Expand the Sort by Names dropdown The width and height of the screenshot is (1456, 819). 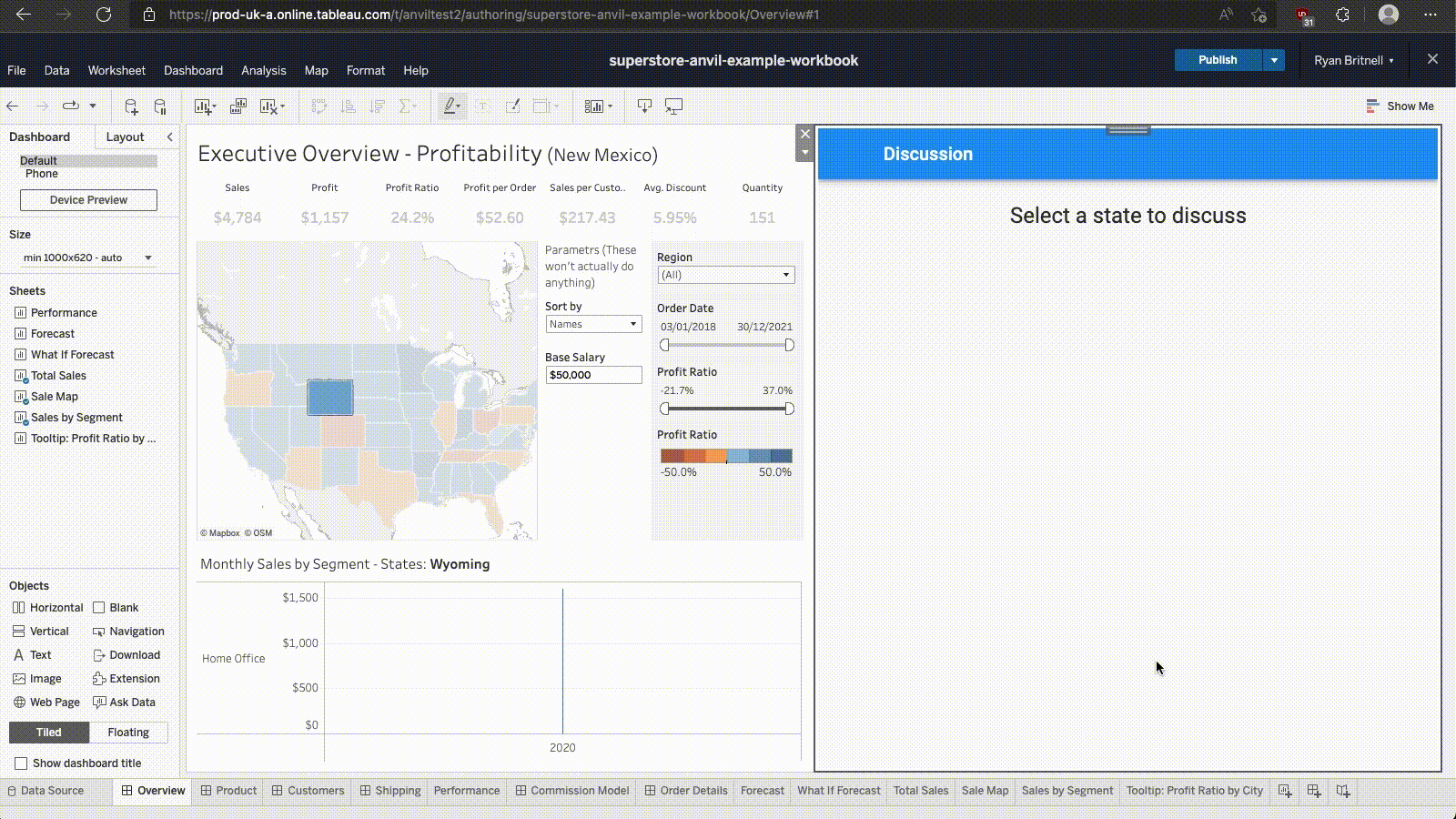(x=593, y=324)
